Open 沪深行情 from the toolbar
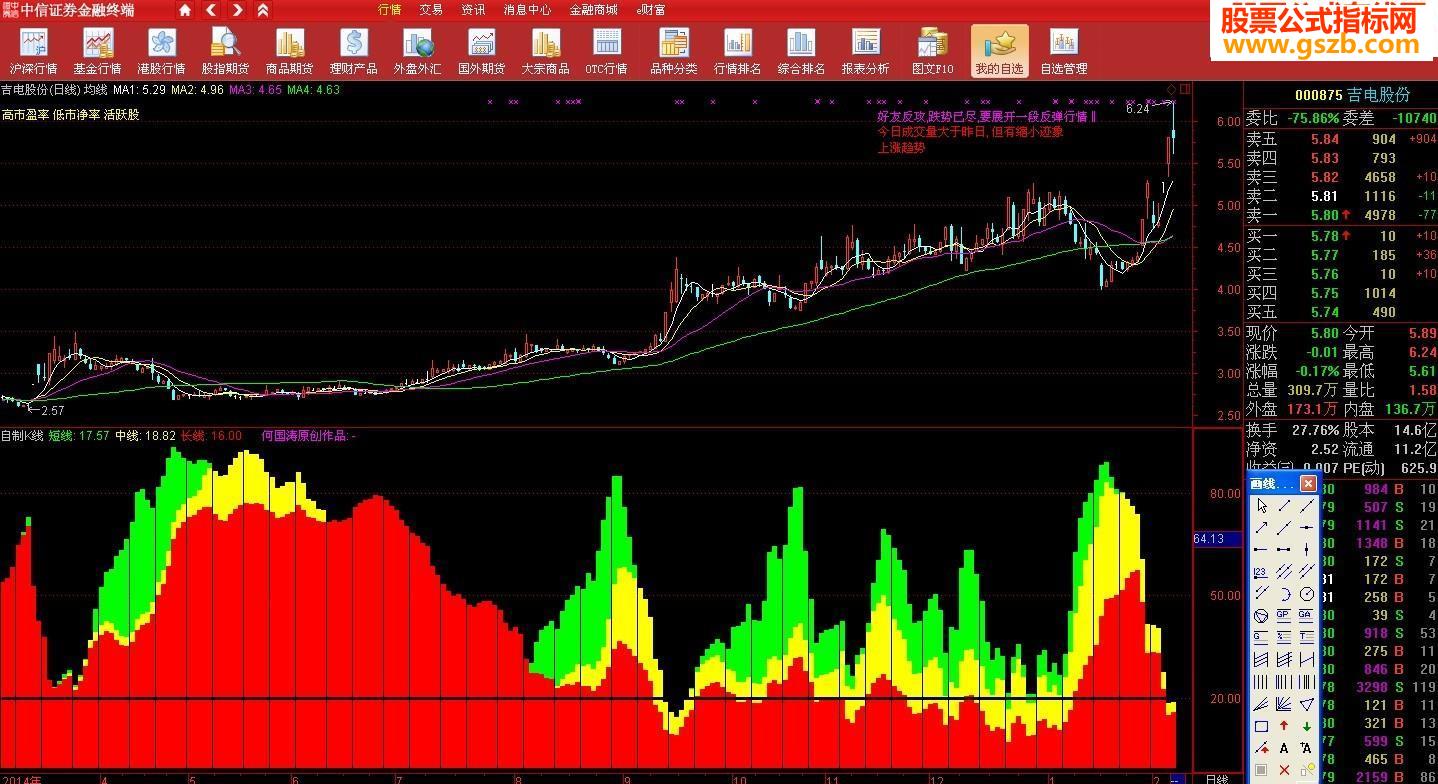 34,51
